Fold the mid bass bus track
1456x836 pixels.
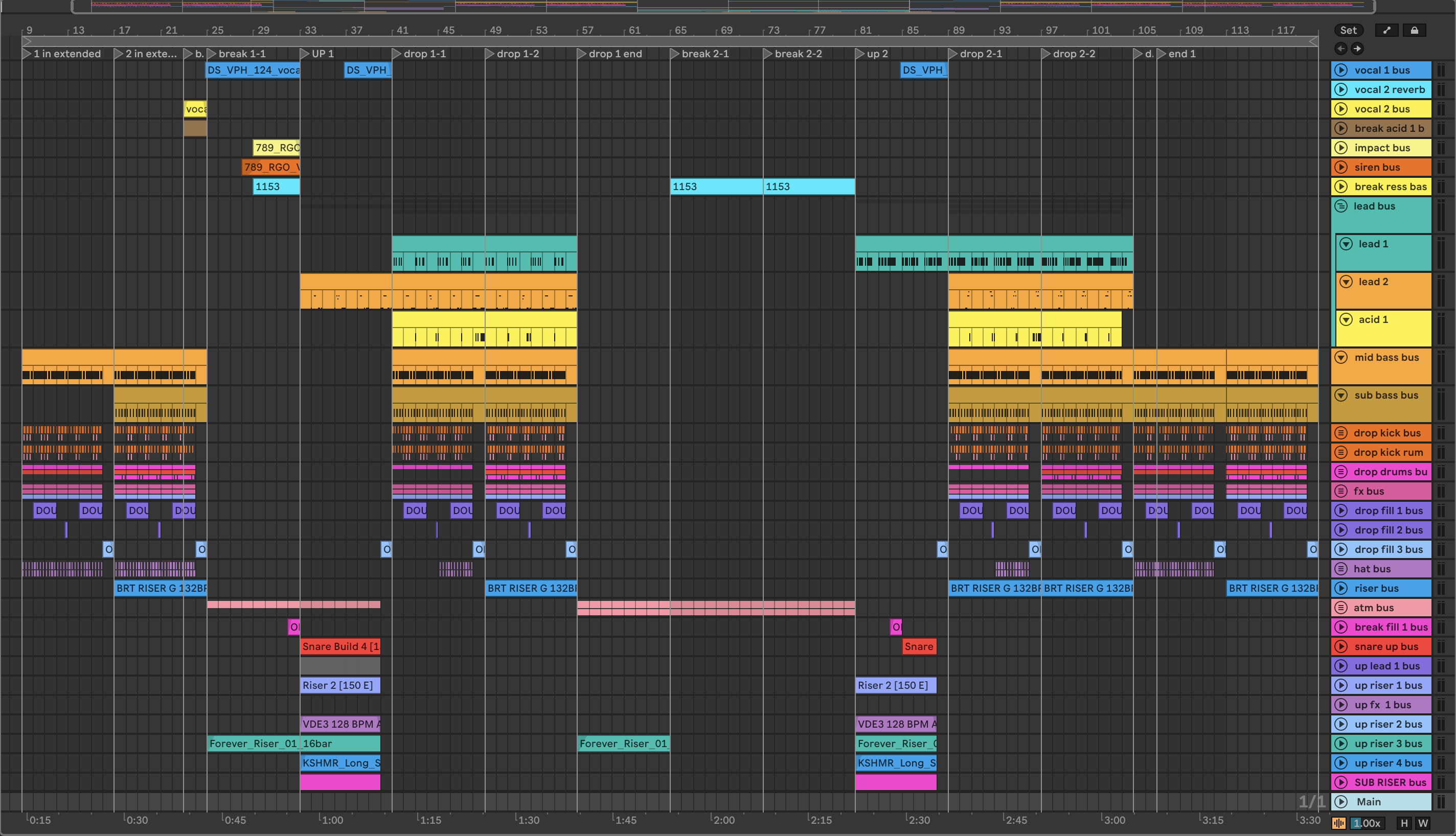point(1341,357)
